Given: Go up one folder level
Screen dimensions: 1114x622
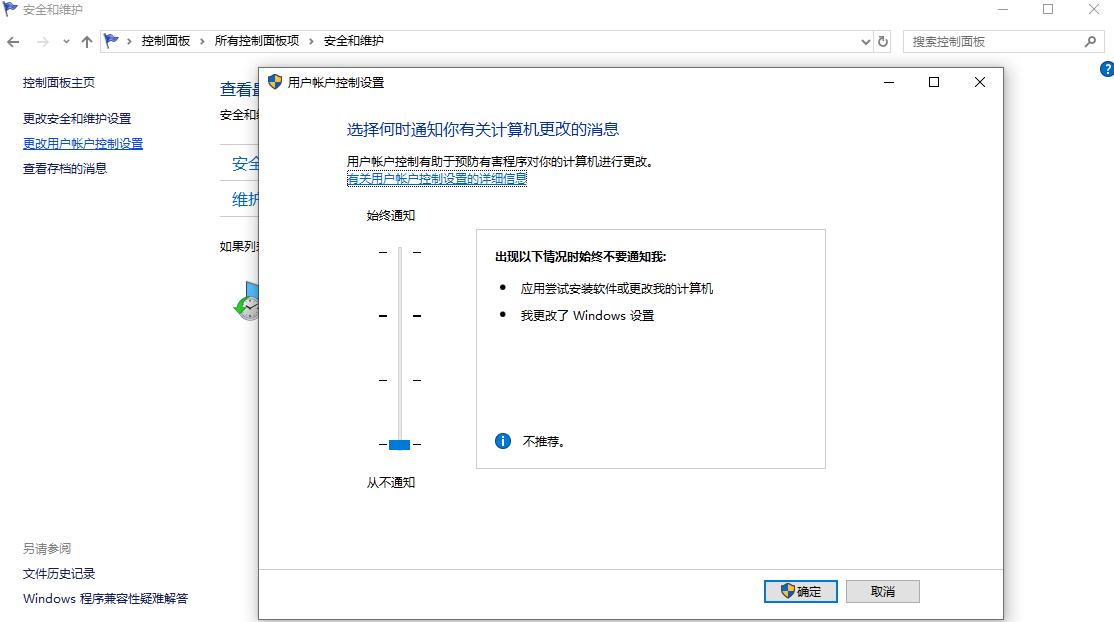Looking at the screenshot, I should coord(87,42).
